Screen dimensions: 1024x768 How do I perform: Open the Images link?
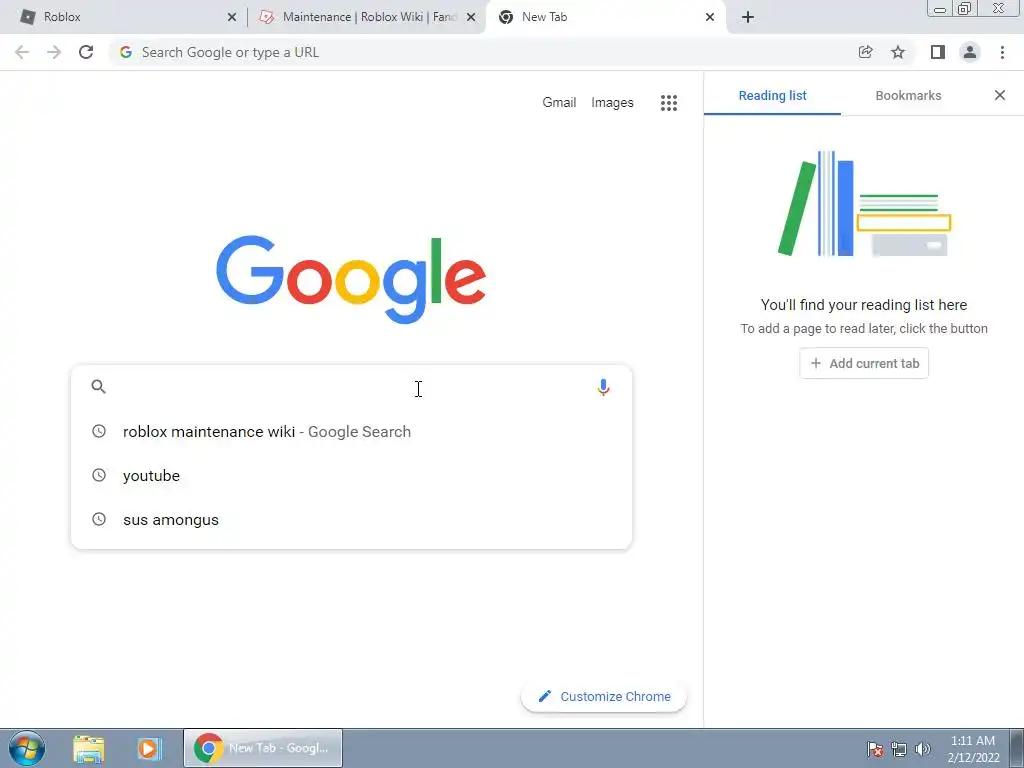pos(612,103)
